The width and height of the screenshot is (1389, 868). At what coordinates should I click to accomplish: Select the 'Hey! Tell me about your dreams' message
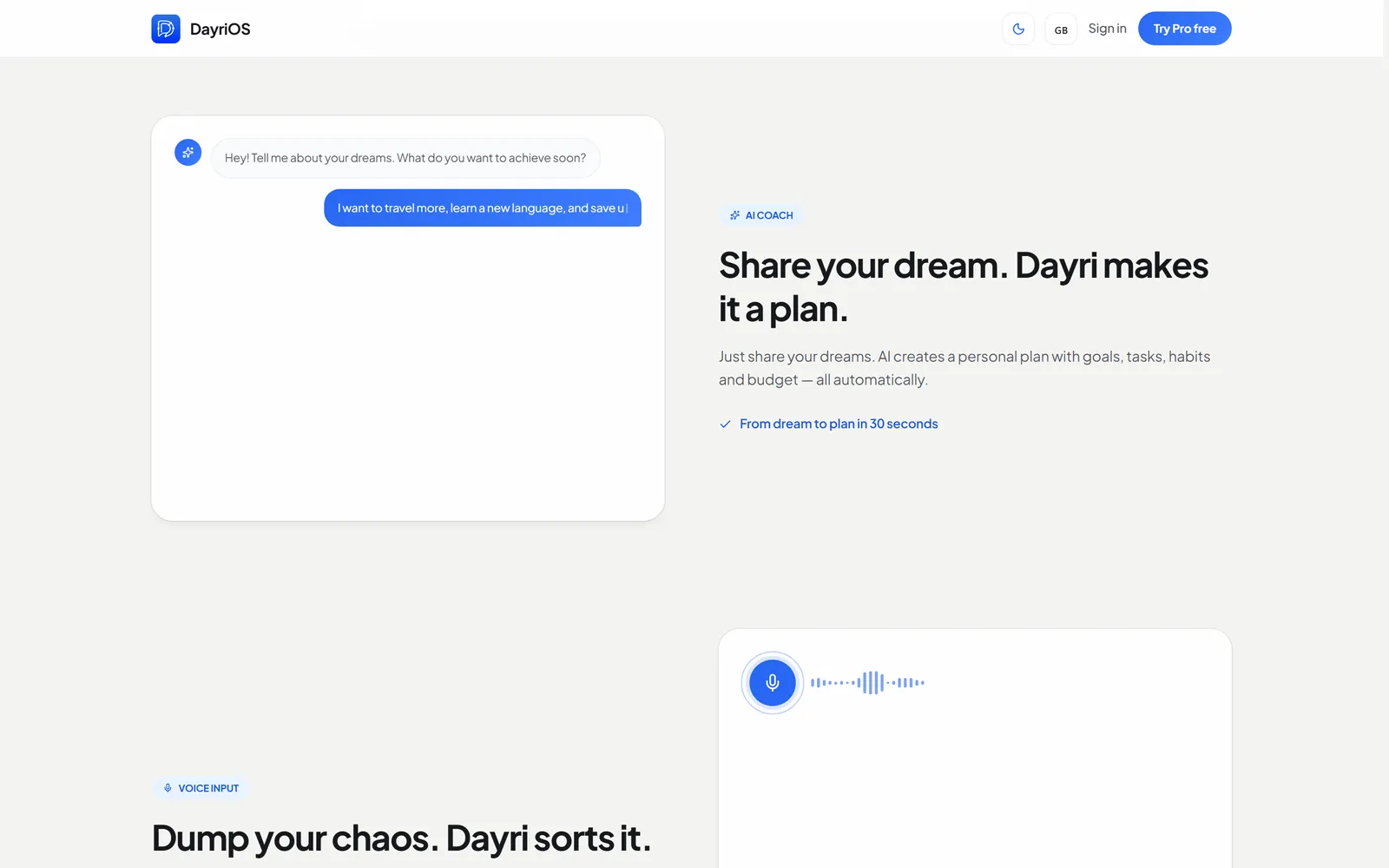(x=405, y=158)
